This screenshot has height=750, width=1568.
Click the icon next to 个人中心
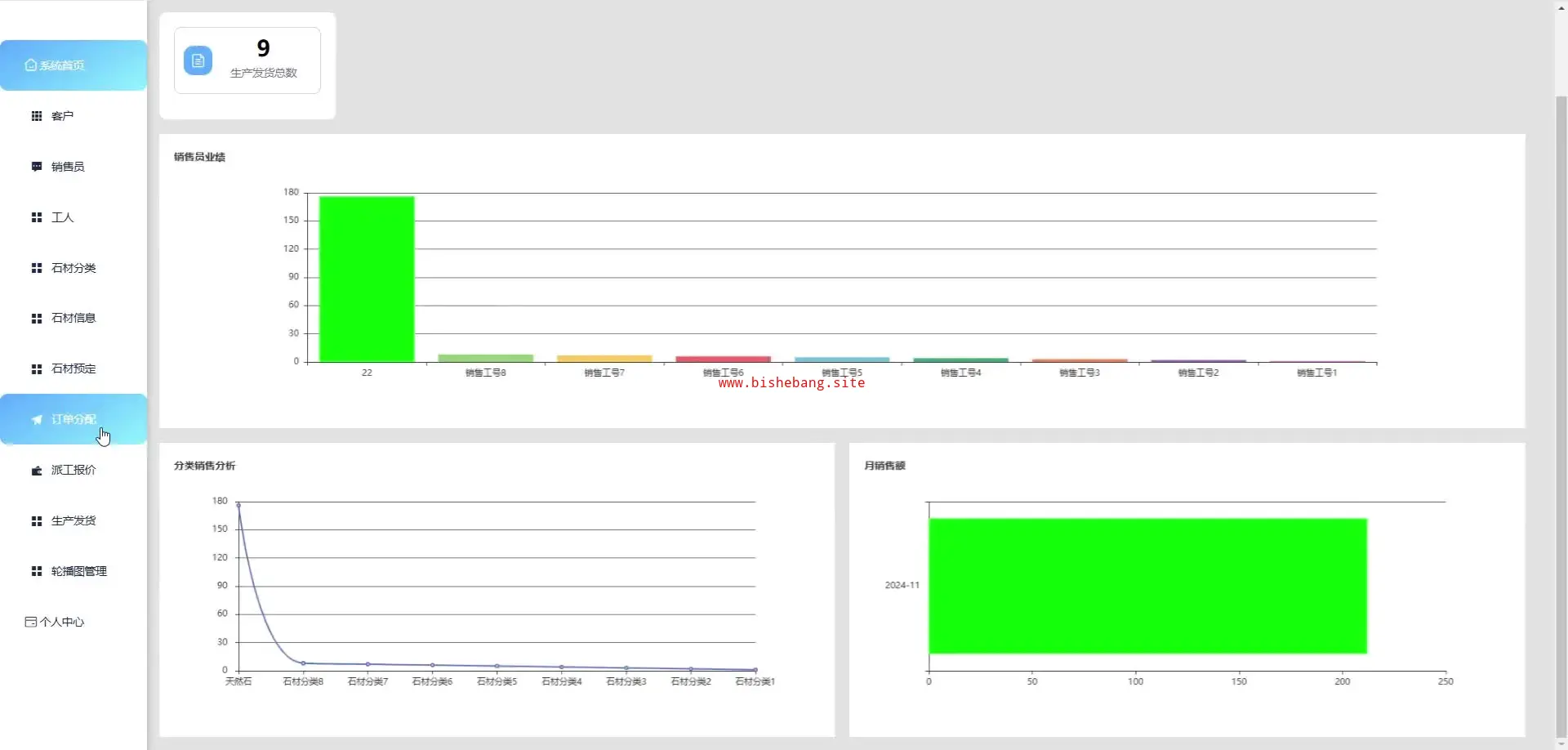pos(31,622)
